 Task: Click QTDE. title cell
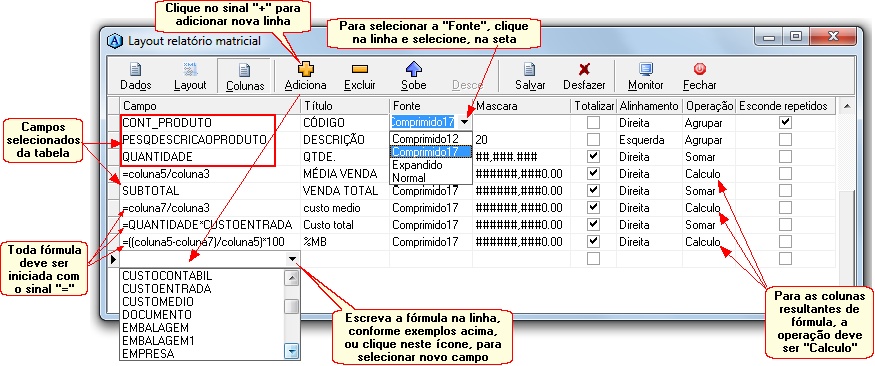click(x=344, y=157)
